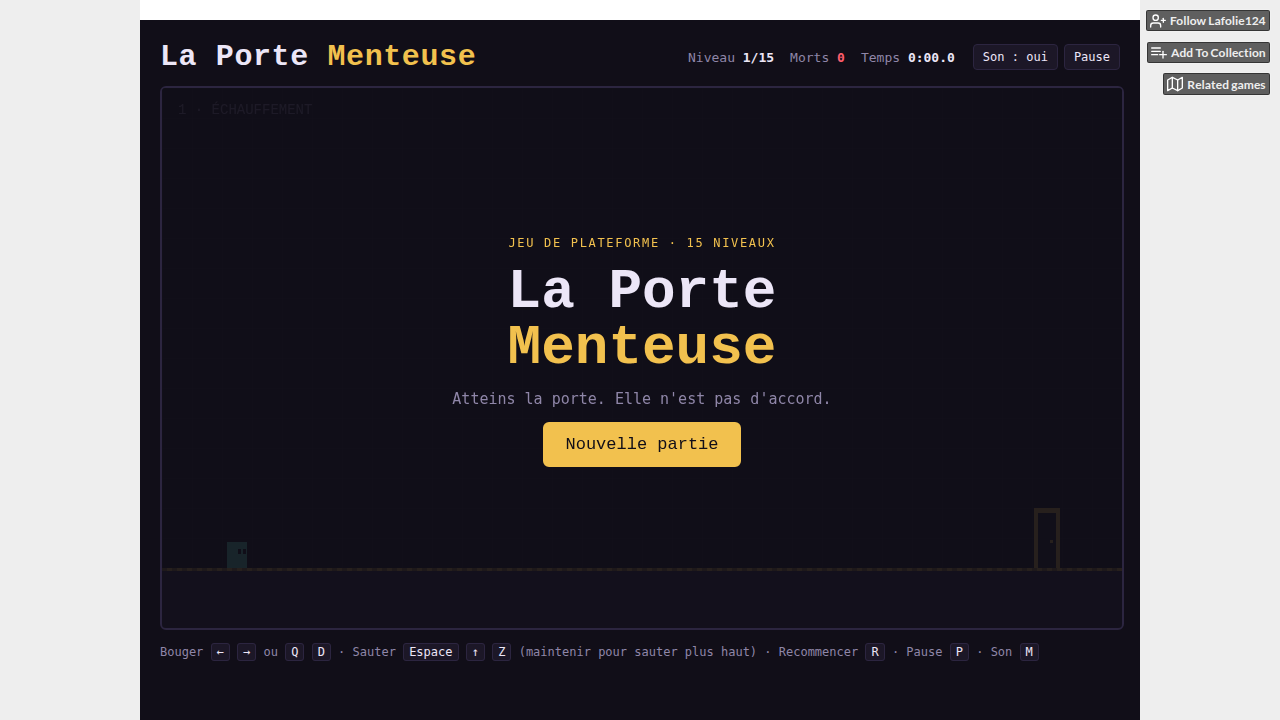Click the up arrow key hint

476,652
